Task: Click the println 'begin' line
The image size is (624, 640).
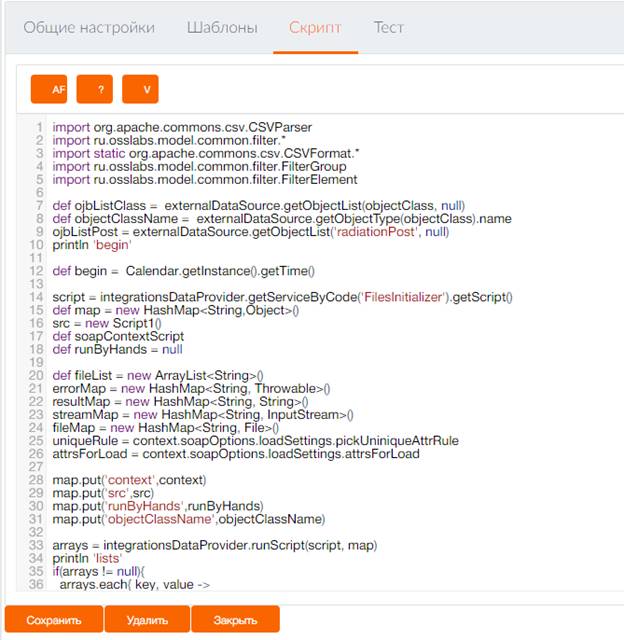Action: (92, 245)
